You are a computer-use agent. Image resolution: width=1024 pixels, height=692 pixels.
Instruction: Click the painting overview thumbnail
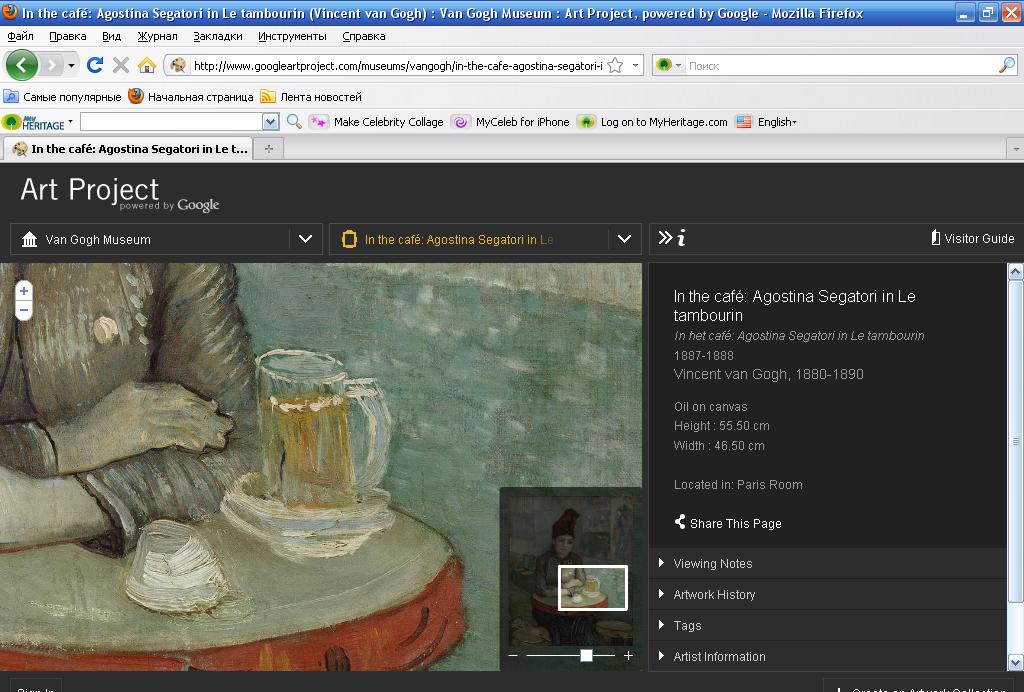[x=570, y=565]
